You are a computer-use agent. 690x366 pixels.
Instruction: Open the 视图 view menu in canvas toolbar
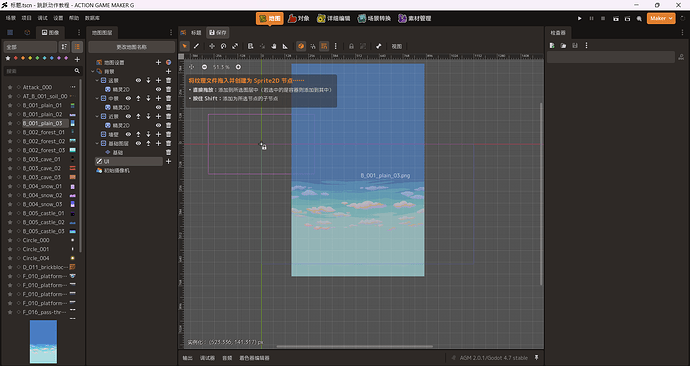pyautogui.click(x=396, y=46)
